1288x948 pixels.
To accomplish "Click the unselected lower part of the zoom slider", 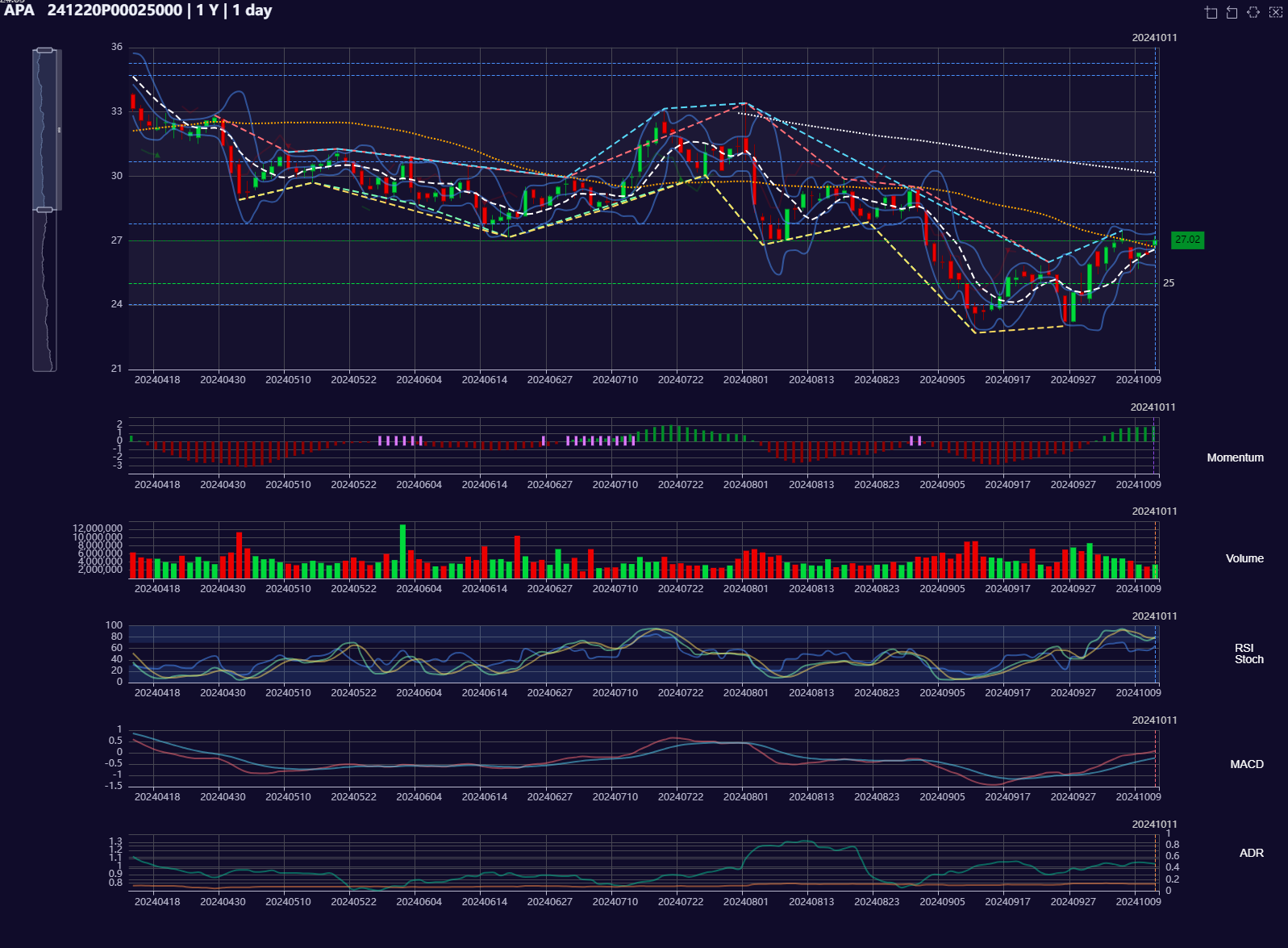I will point(45,290).
